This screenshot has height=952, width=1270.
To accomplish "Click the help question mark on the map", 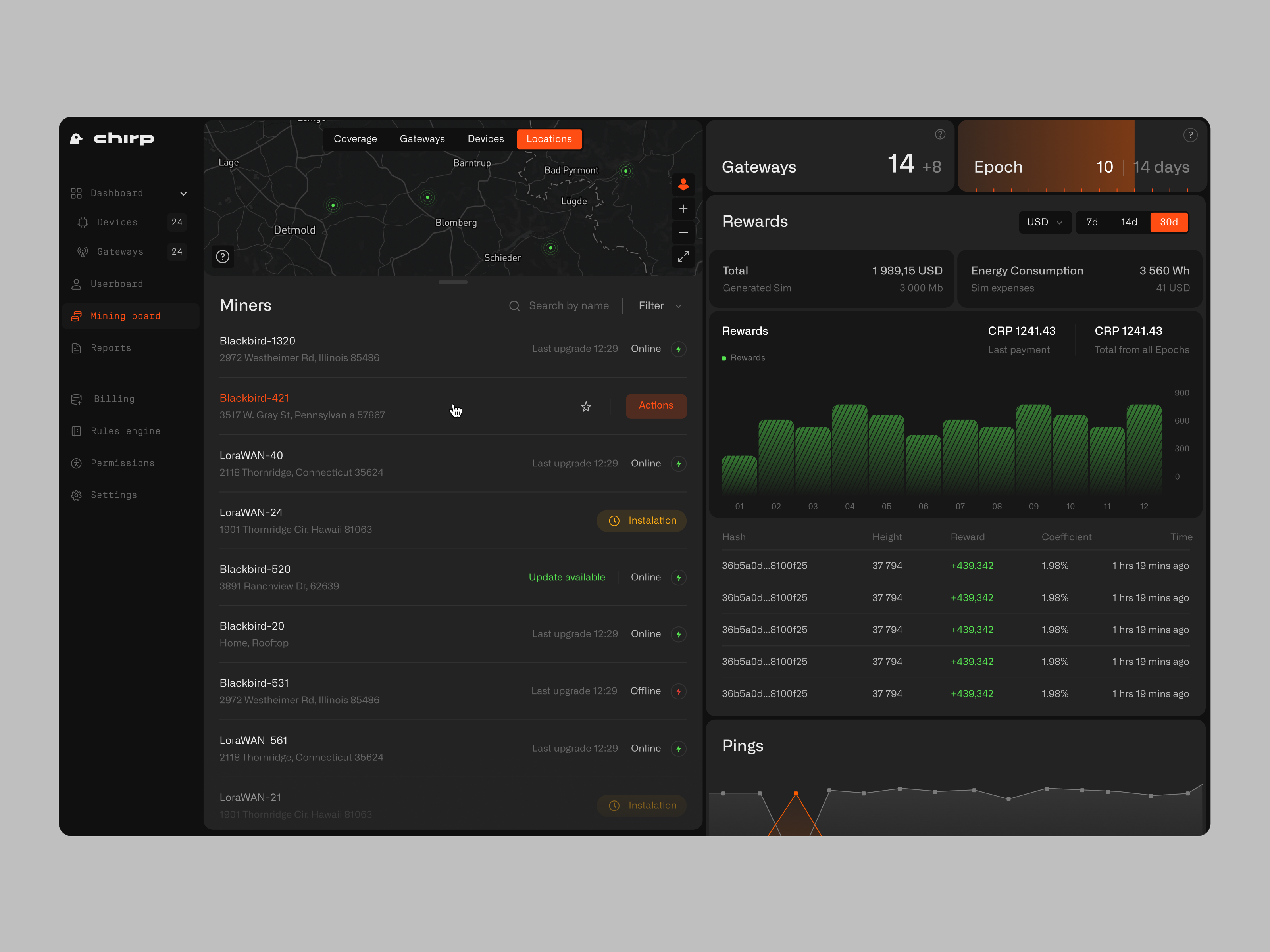I will click(x=222, y=257).
